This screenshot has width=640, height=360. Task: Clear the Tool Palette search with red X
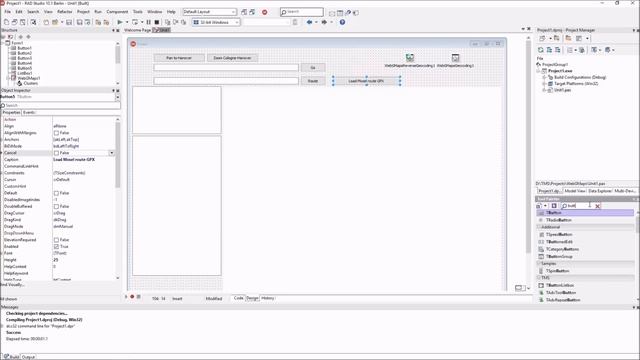tap(598, 206)
